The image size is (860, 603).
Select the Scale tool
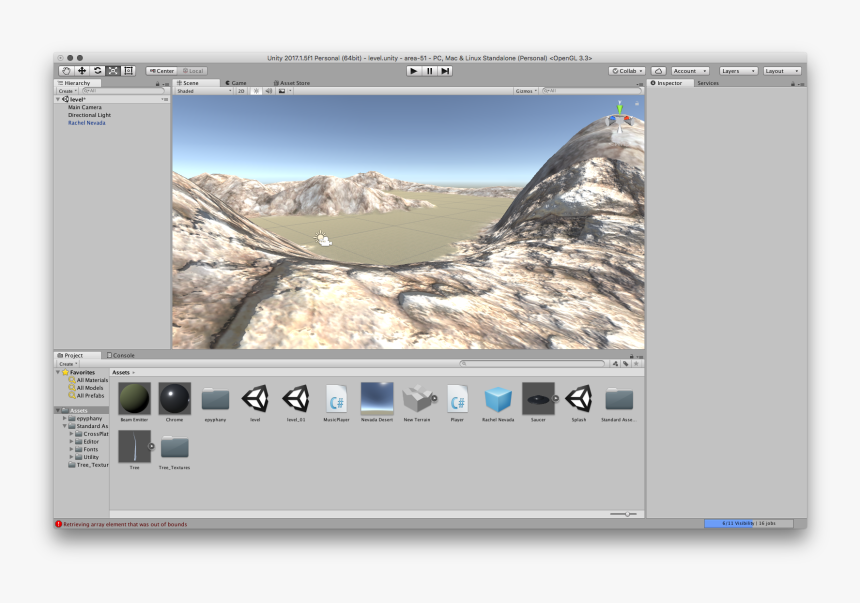[x=112, y=70]
